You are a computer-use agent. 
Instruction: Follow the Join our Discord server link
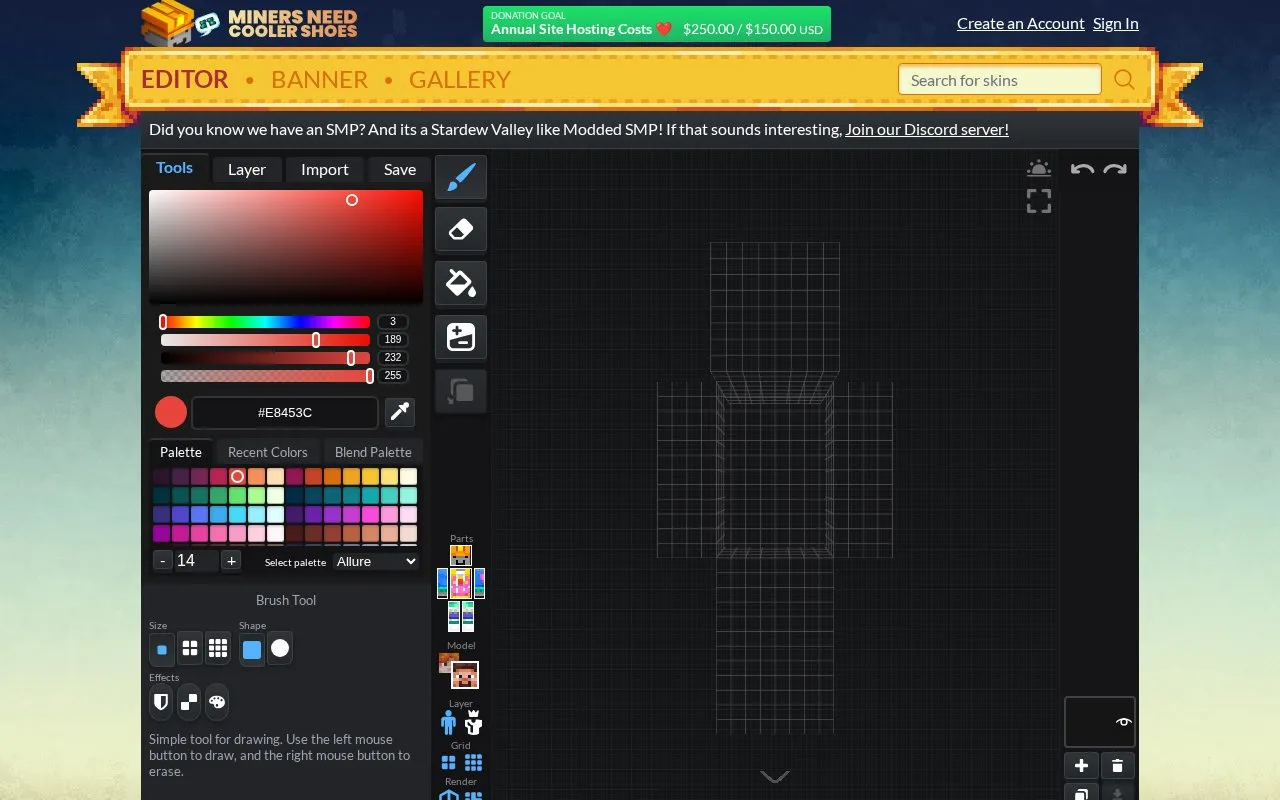(927, 129)
